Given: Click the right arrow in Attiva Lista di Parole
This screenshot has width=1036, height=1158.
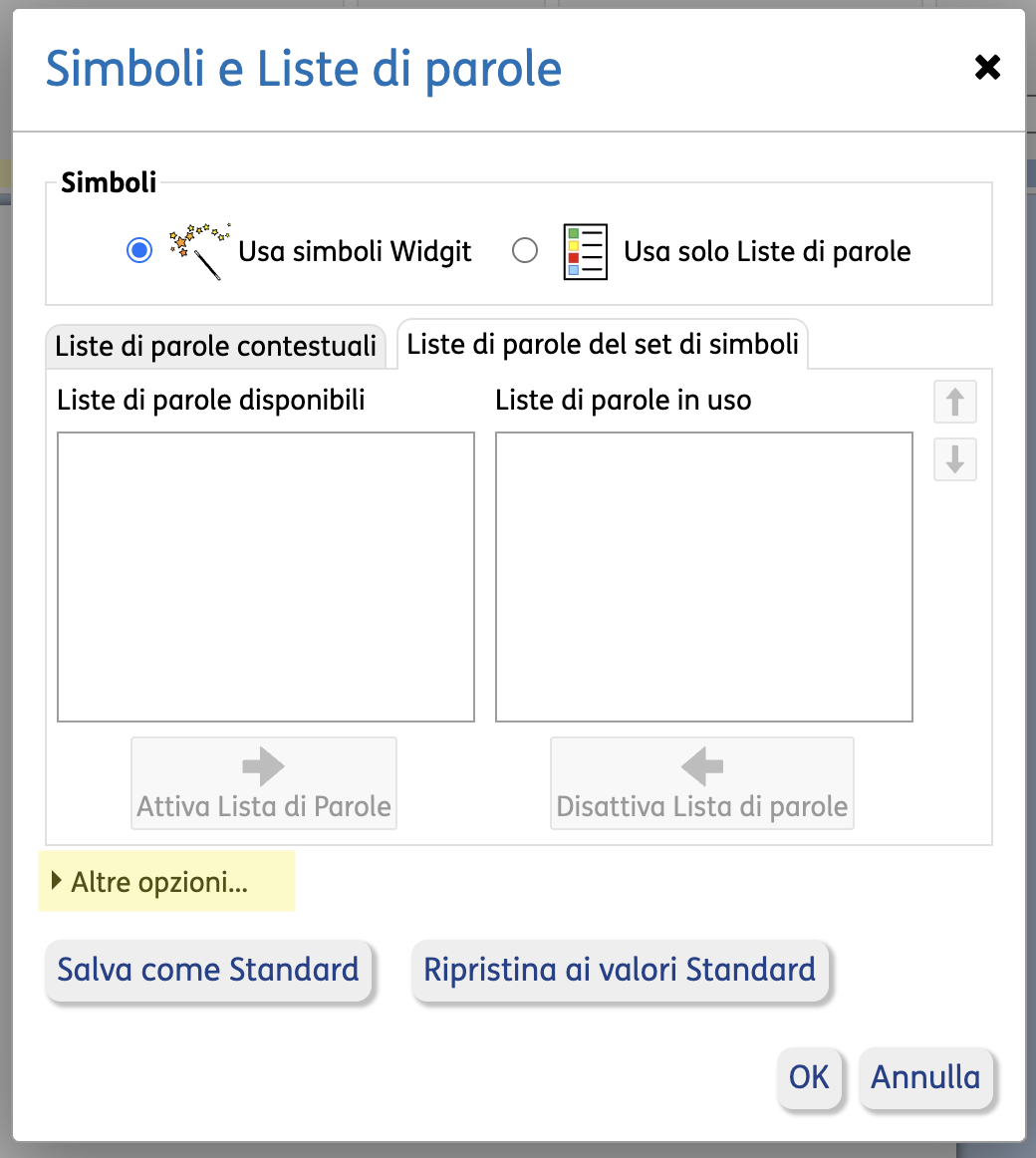Looking at the screenshot, I should point(264,766).
